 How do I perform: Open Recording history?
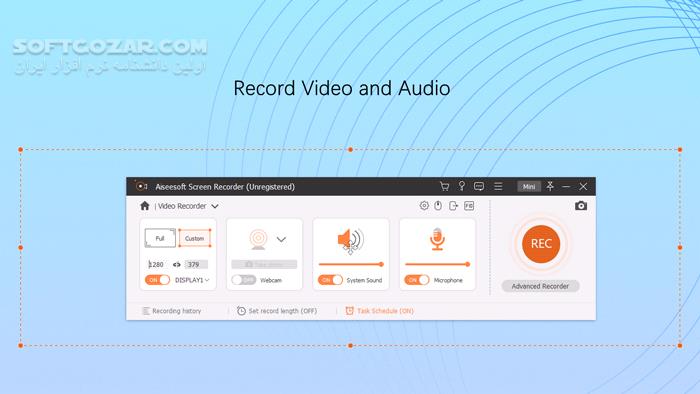click(172, 311)
